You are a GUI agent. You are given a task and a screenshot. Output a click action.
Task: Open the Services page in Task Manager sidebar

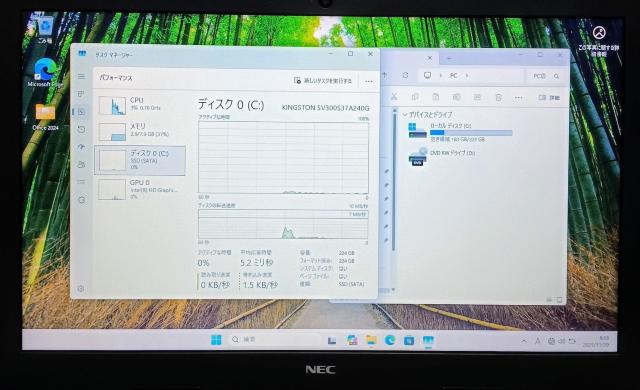point(82,200)
